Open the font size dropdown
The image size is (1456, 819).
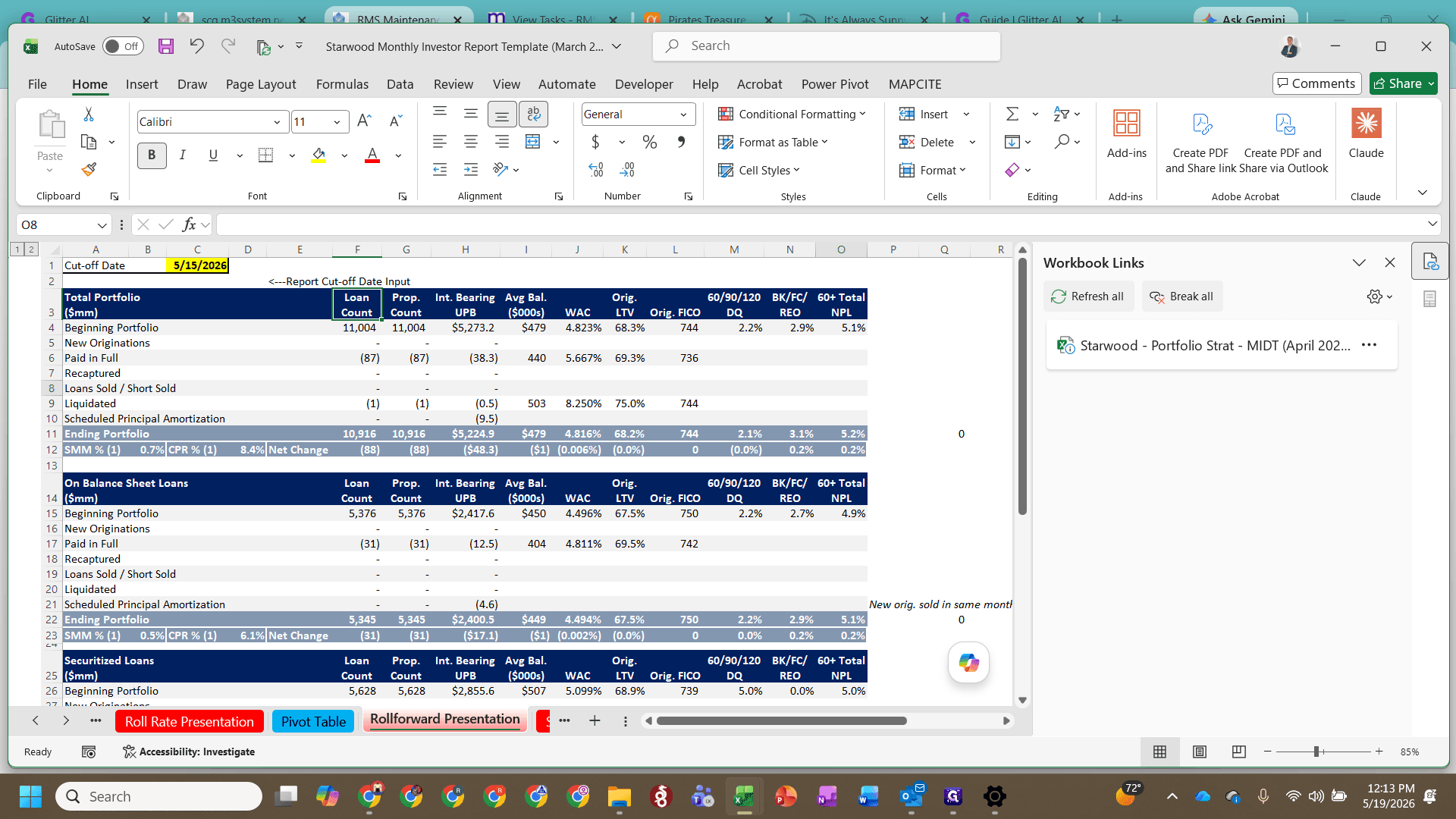coord(337,122)
